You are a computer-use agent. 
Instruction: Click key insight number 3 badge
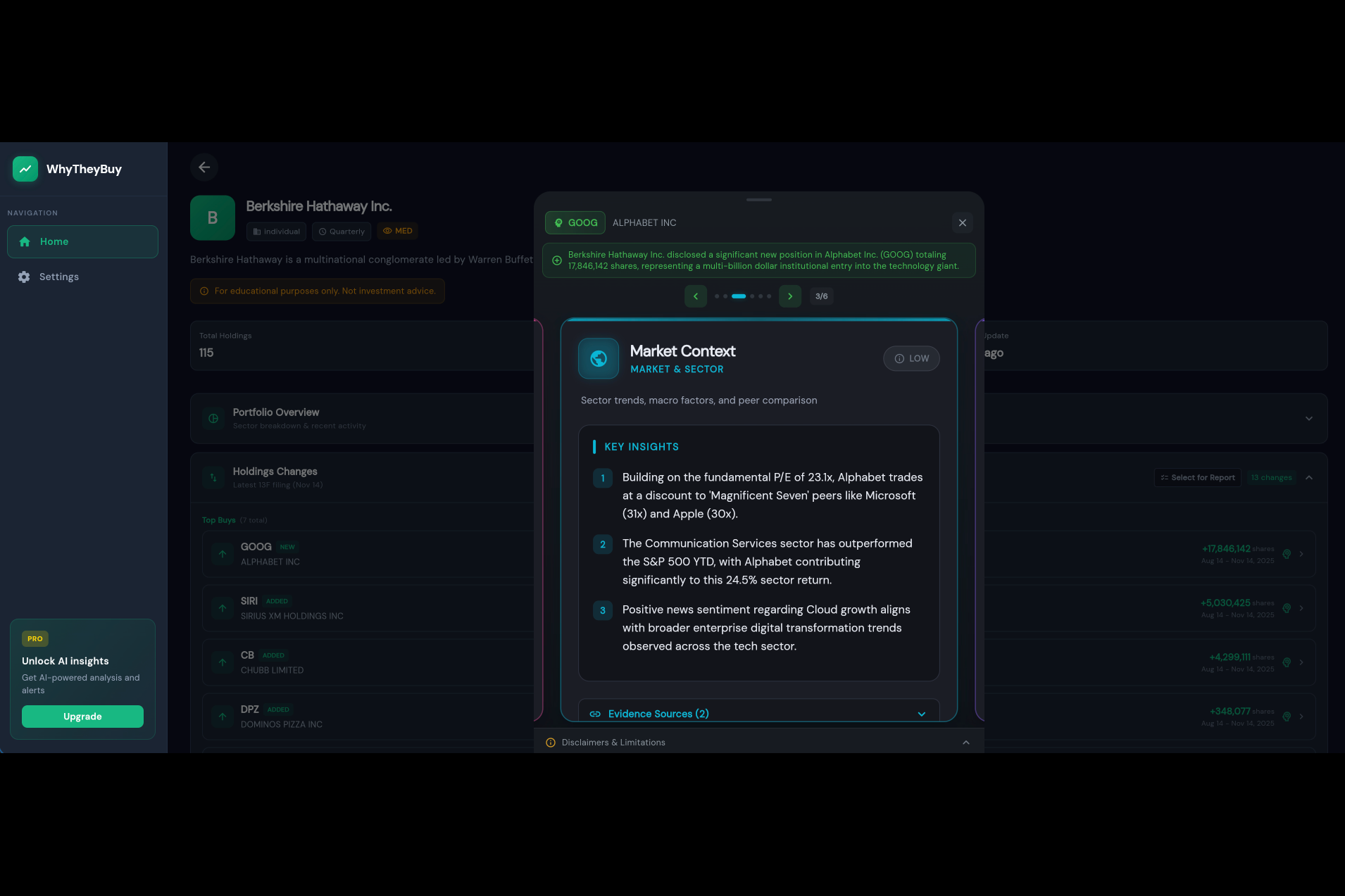coord(603,611)
